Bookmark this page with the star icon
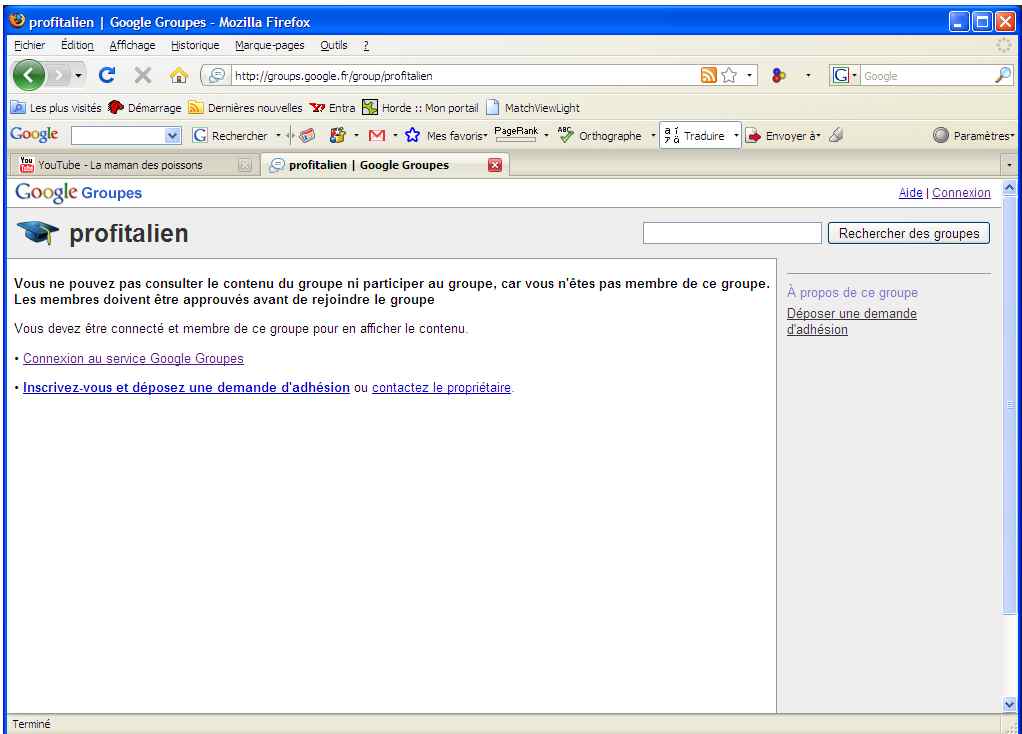 coord(729,76)
